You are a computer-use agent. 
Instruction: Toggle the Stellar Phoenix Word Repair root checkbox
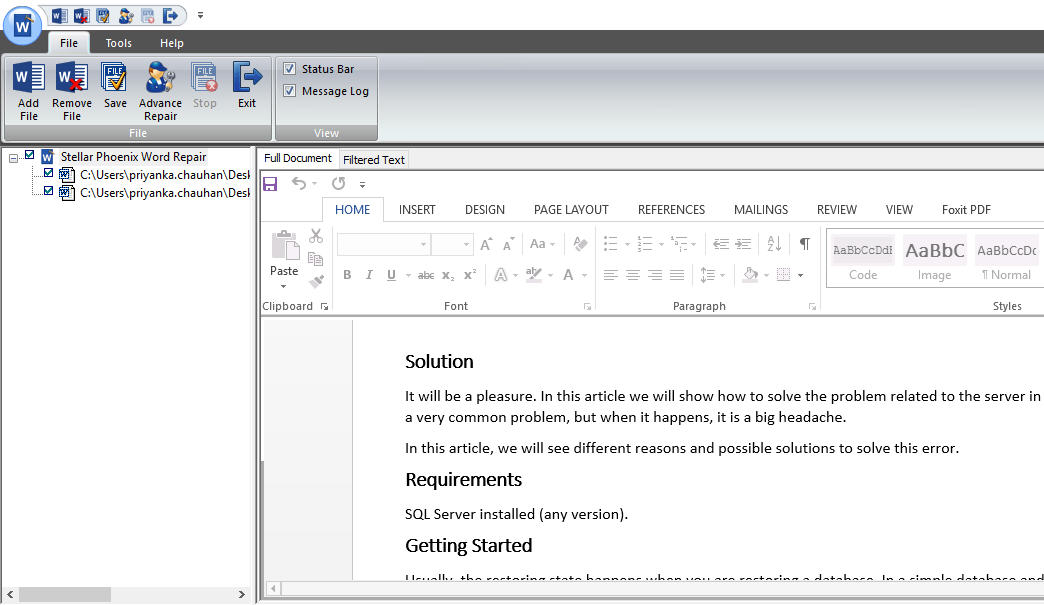(29, 155)
